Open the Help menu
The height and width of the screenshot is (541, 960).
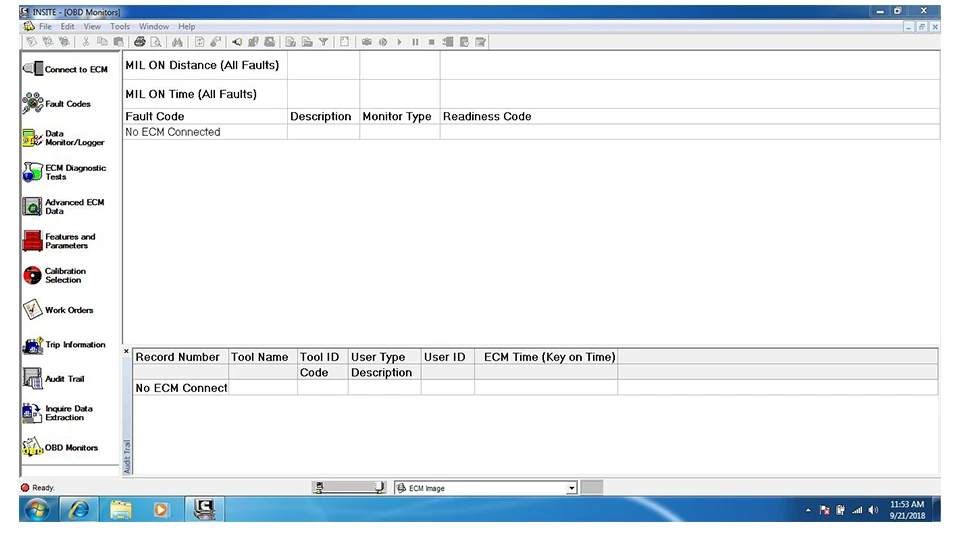[x=187, y=26]
